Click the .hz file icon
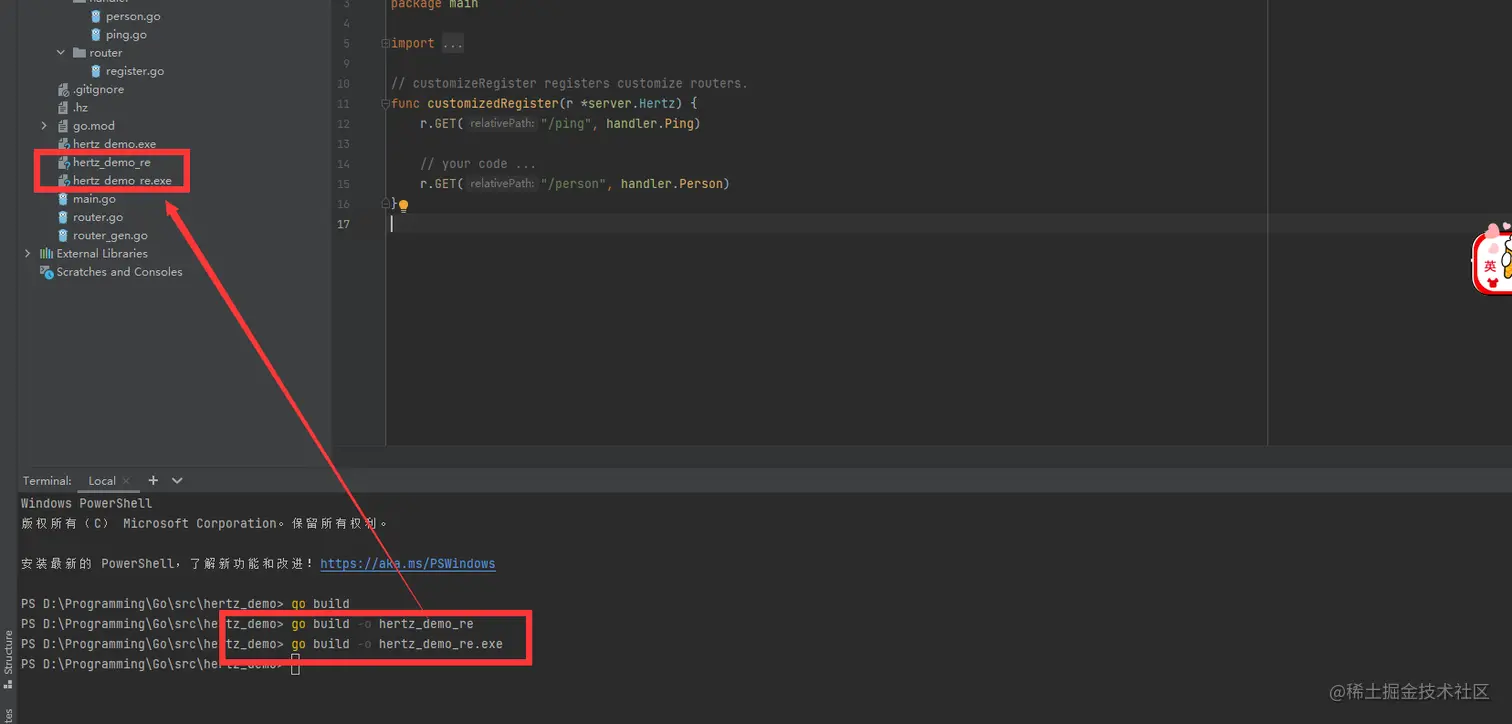This screenshot has height=724, width=1512. tap(64, 107)
